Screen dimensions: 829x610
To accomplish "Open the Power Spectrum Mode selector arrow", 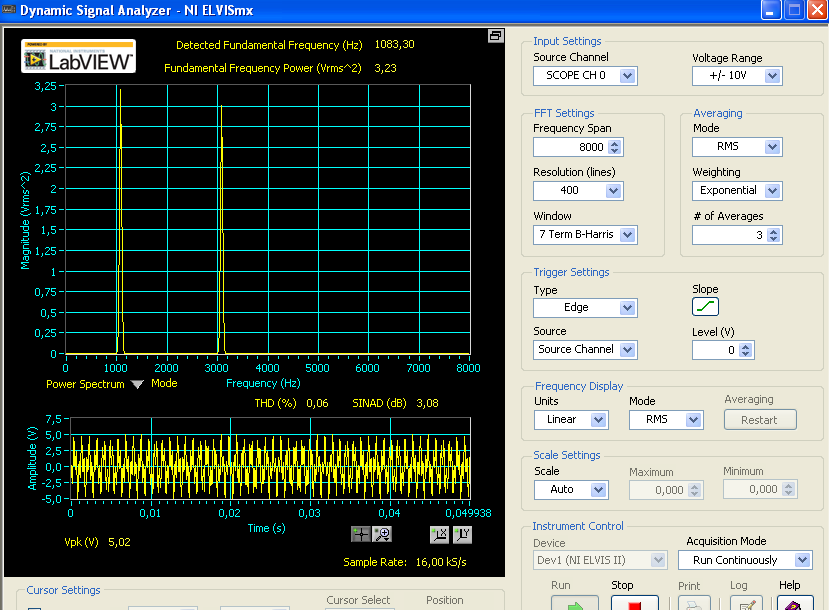I will [x=137, y=384].
